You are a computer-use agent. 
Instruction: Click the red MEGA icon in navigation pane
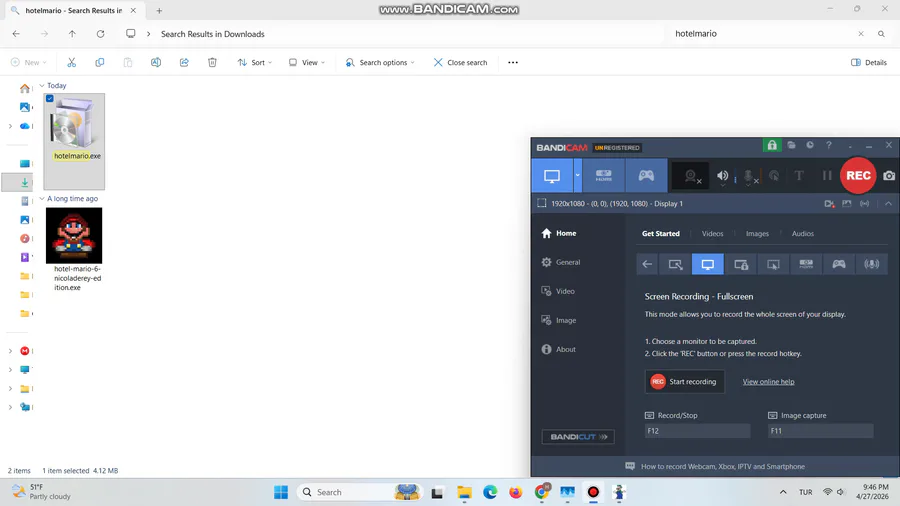coord(25,351)
